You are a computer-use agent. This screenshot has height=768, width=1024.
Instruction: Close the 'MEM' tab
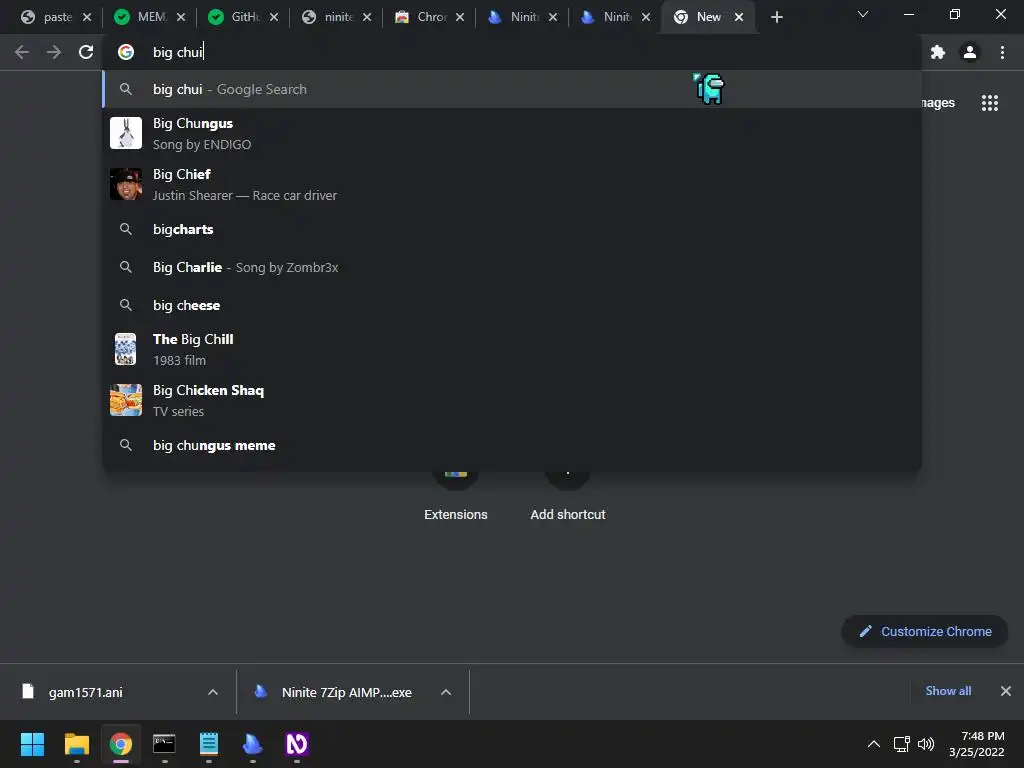click(181, 17)
